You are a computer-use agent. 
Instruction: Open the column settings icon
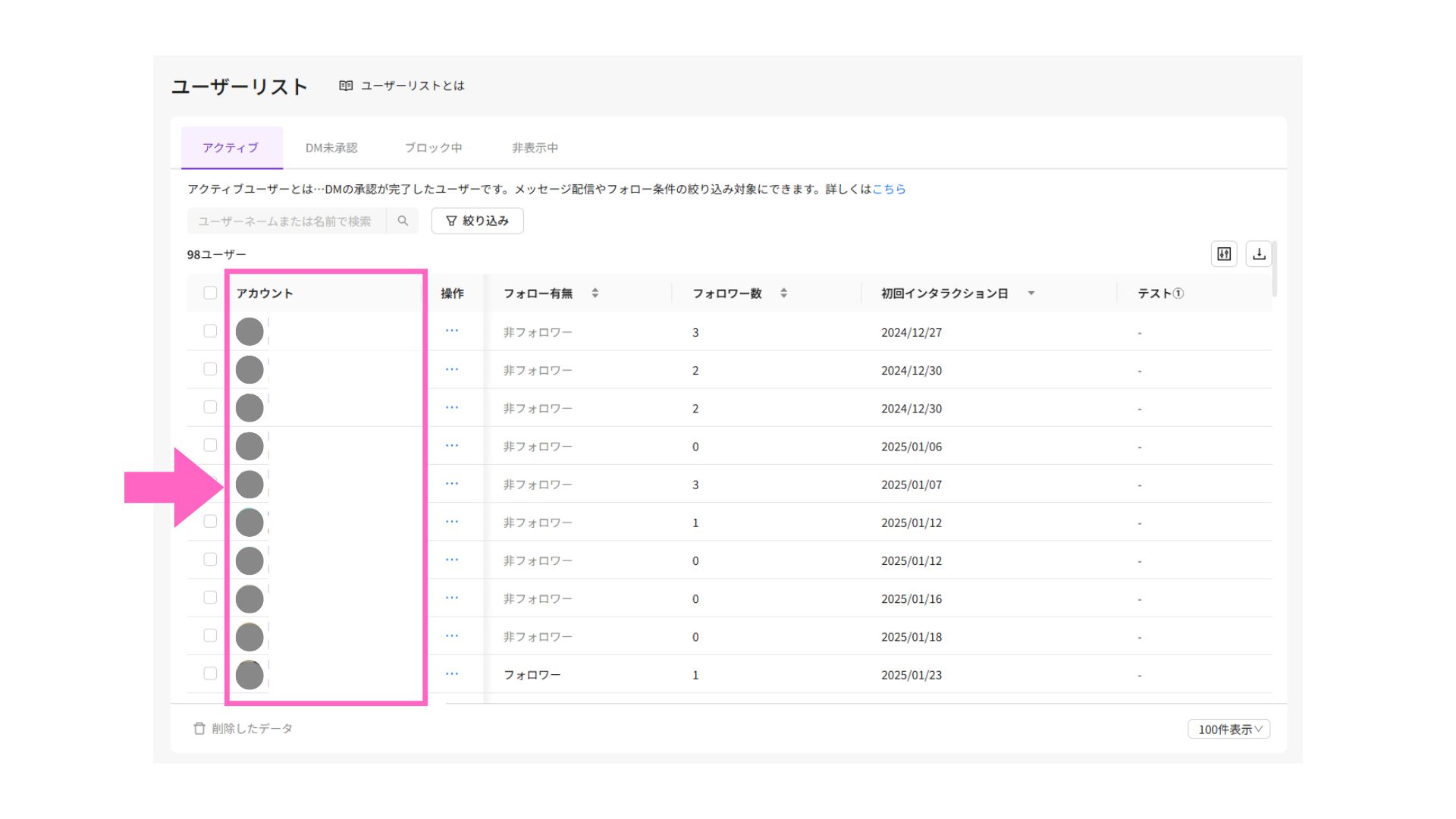pos(1224,254)
